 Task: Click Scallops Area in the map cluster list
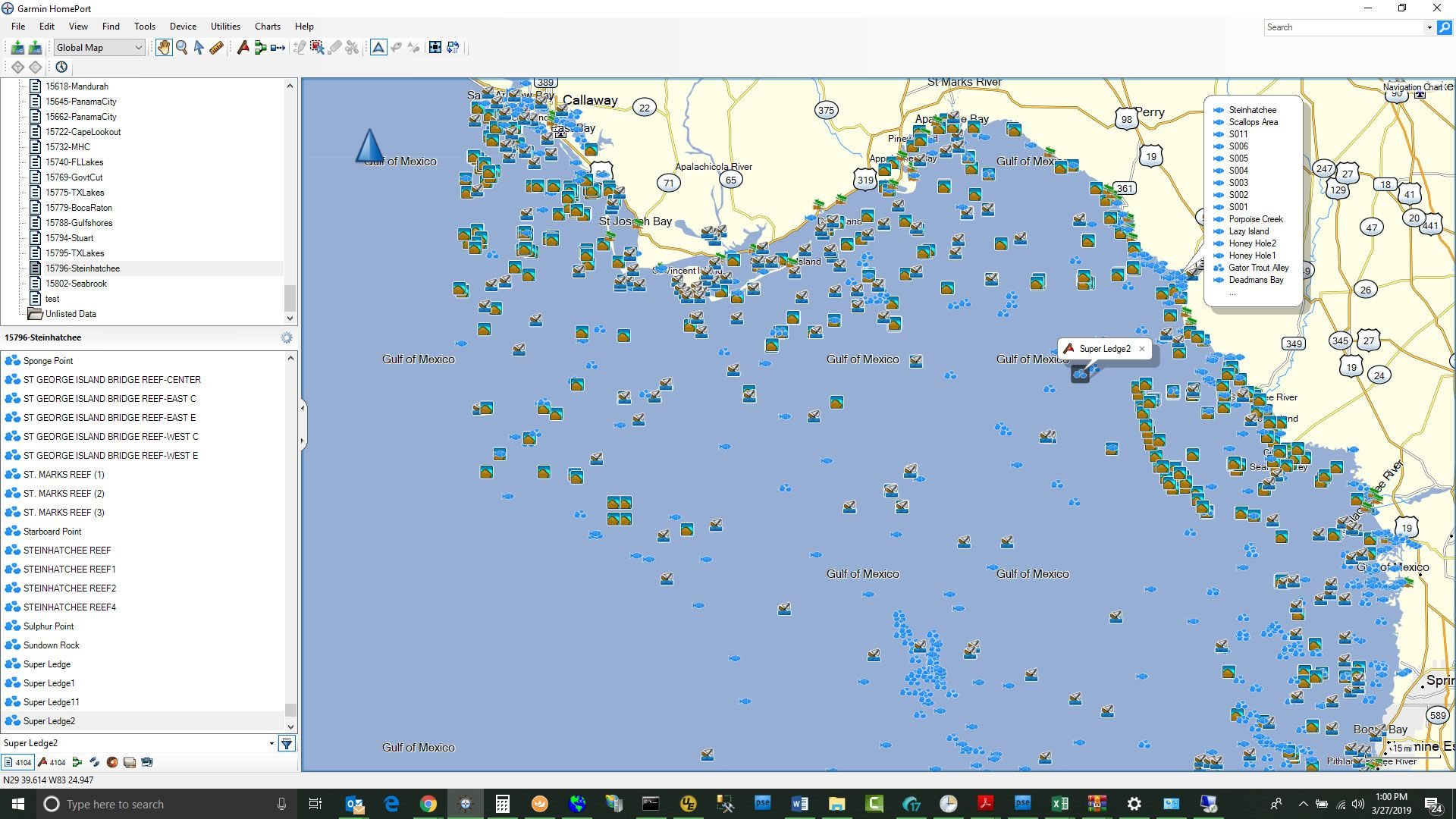coord(1253,122)
